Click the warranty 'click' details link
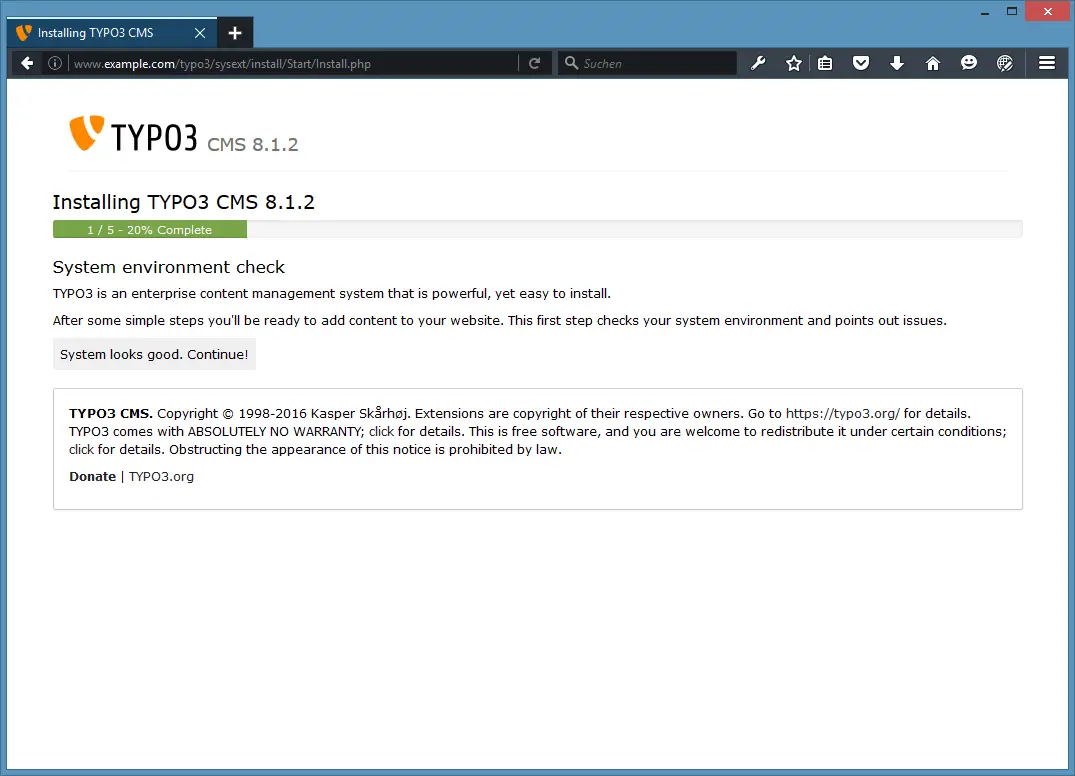This screenshot has width=1075, height=776. click(x=381, y=431)
